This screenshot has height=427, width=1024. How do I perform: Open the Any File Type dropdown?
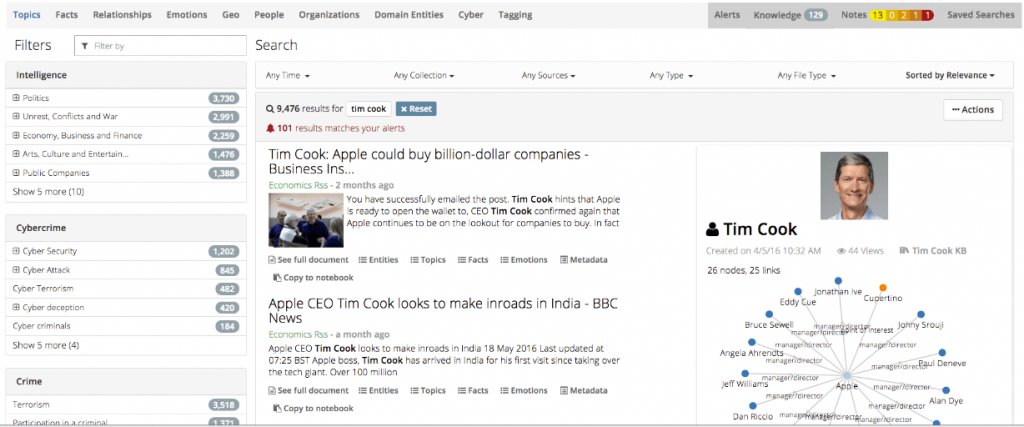[805, 76]
